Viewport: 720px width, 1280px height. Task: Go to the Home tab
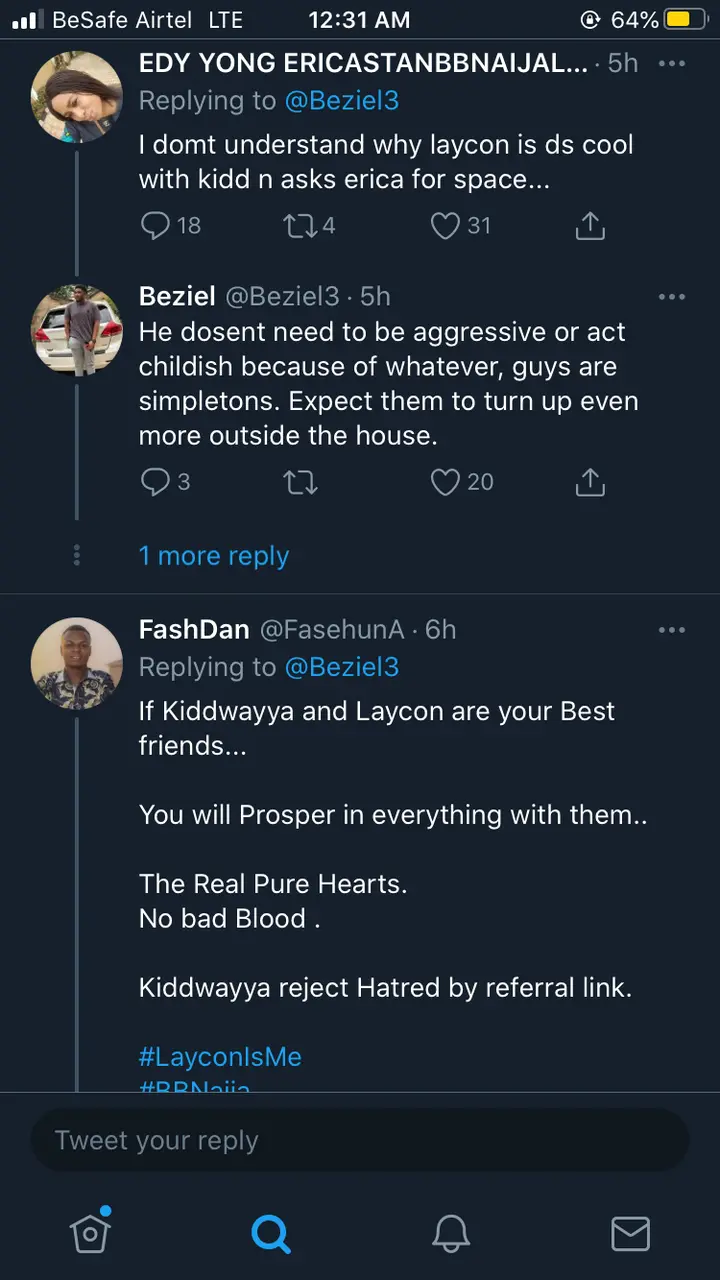point(90,1233)
